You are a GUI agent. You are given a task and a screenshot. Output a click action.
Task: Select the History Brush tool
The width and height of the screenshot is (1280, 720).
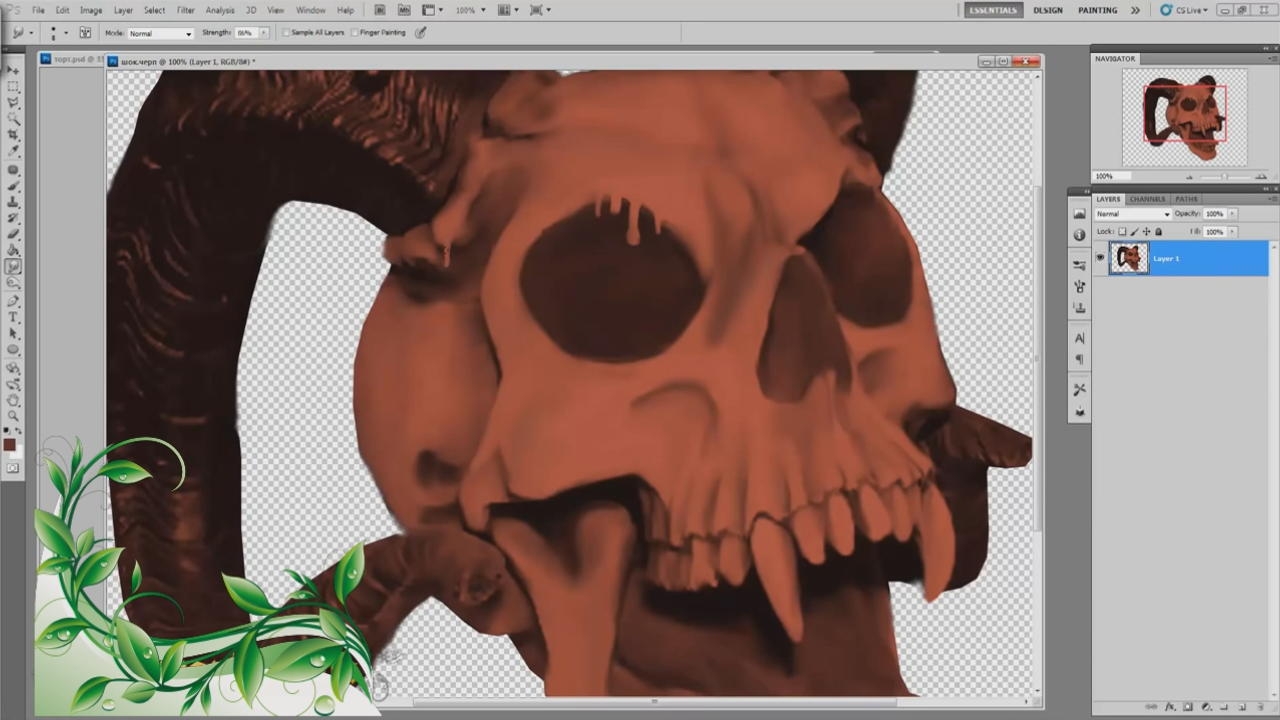click(13, 218)
